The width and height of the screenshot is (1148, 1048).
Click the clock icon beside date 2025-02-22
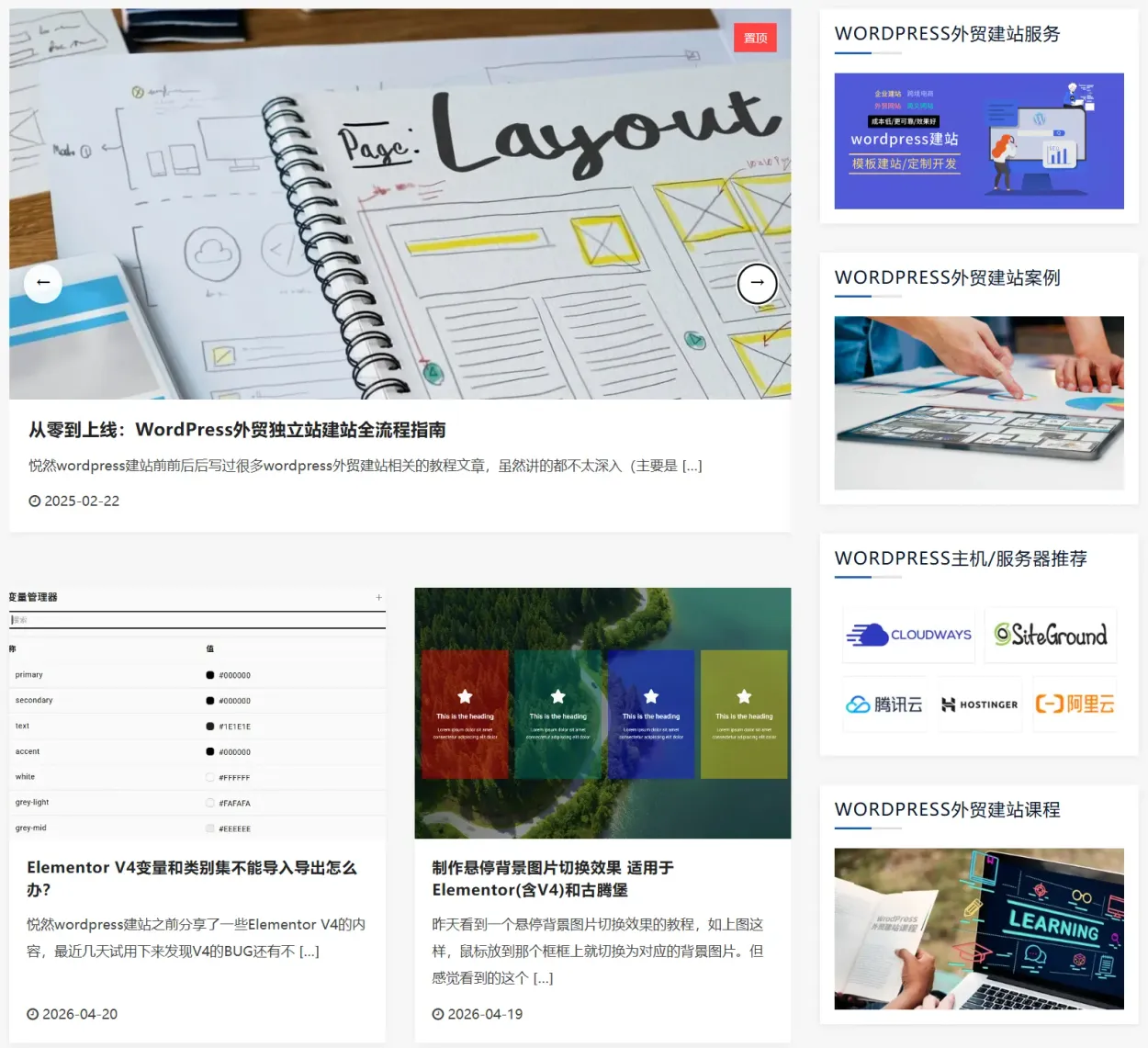click(33, 501)
